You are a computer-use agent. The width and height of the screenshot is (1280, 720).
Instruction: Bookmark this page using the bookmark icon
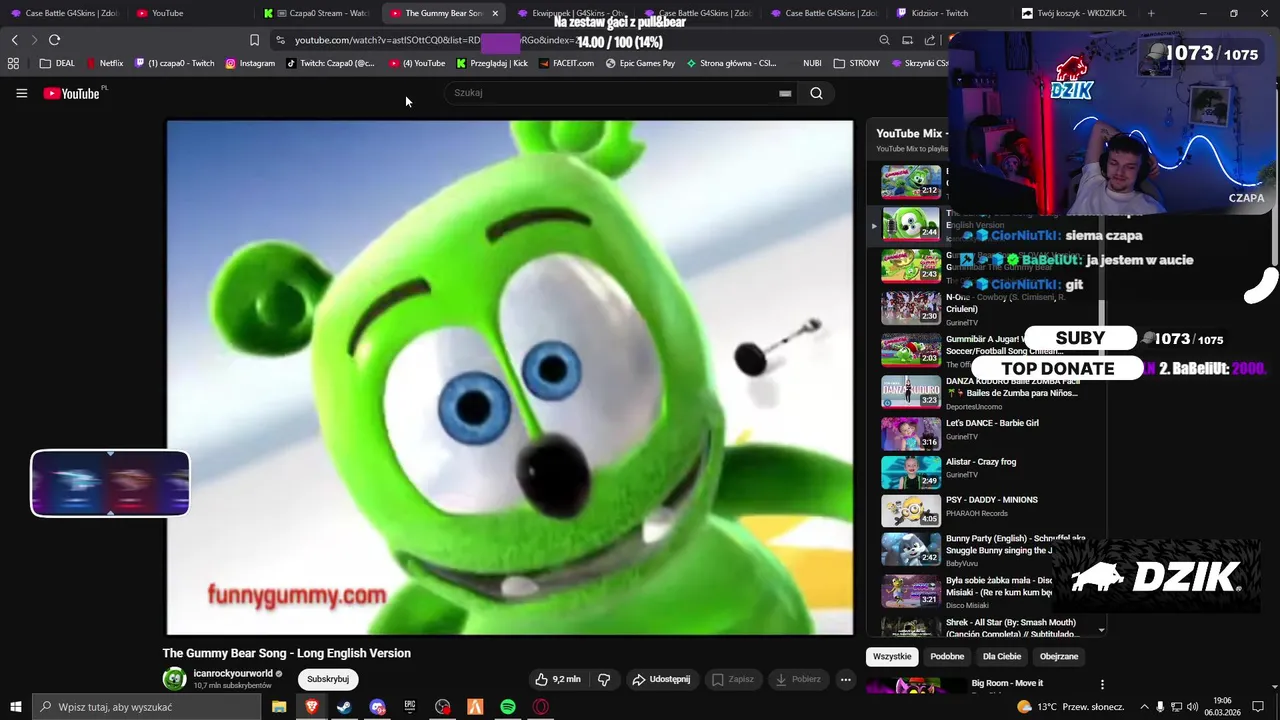(254, 40)
